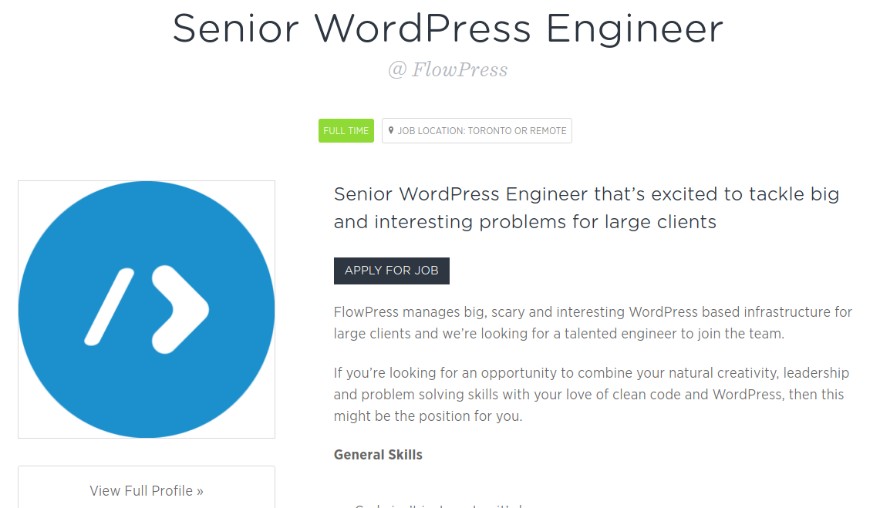The height and width of the screenshot is (508, 880).
Task: Click the 'General Skills' heading
Action: click(378, 455)
